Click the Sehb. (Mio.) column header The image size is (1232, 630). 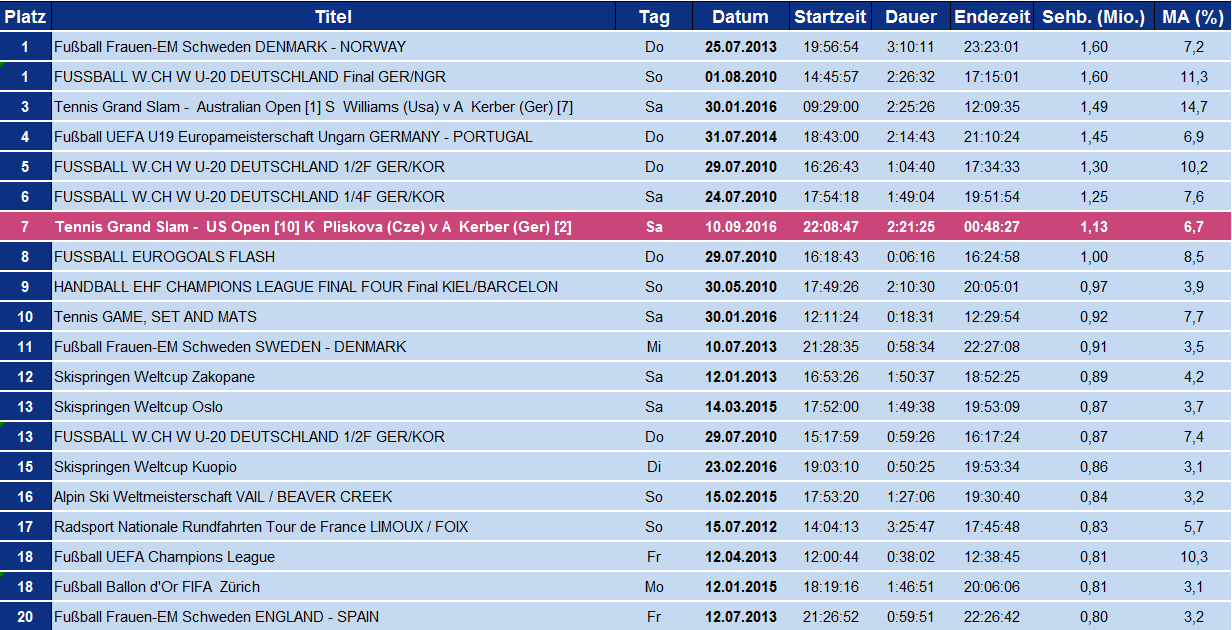click(x=1094, y=16)
